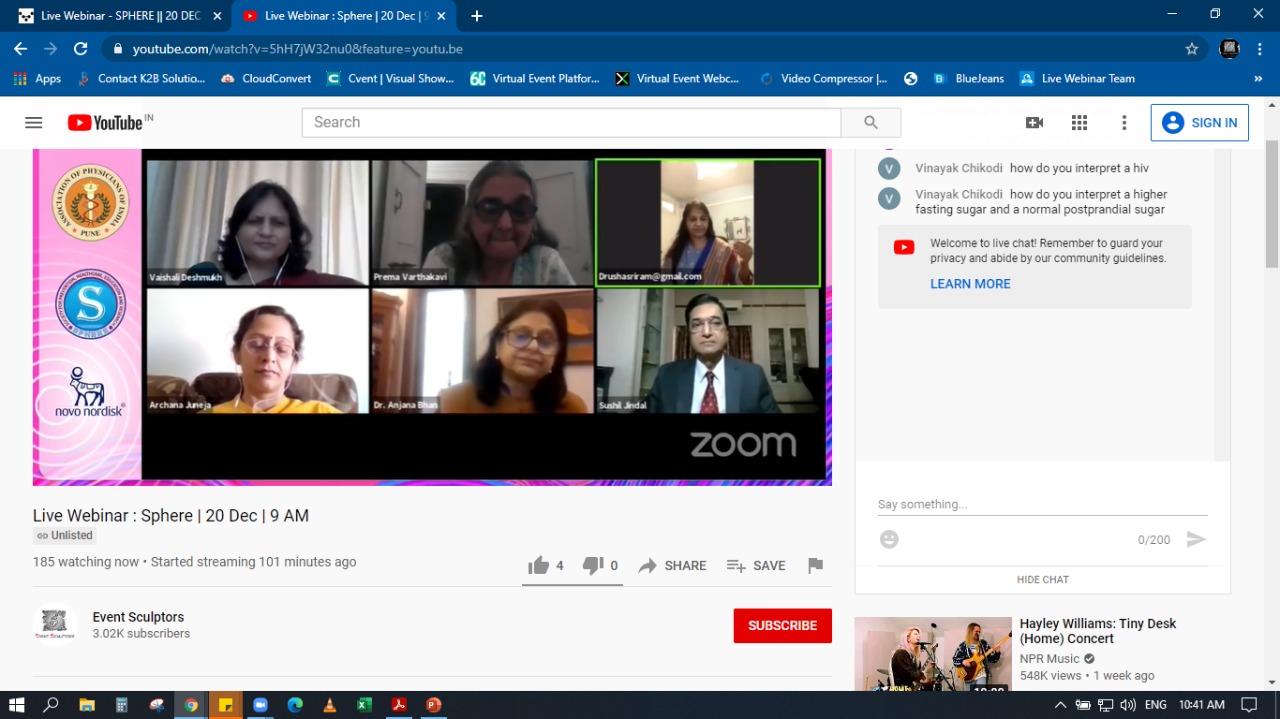Expand the hidden bookmarks overflow chevron
Image resolution: width=1280 pixels, height=719 pixels.
click(x=1258, y=78)
